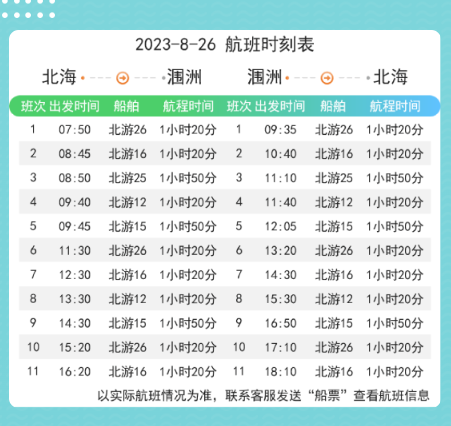This screenshot has width=451, height=426.
Task: Click the ship 北游25 in the 11:10 row
Action: [x=334, y=178]
